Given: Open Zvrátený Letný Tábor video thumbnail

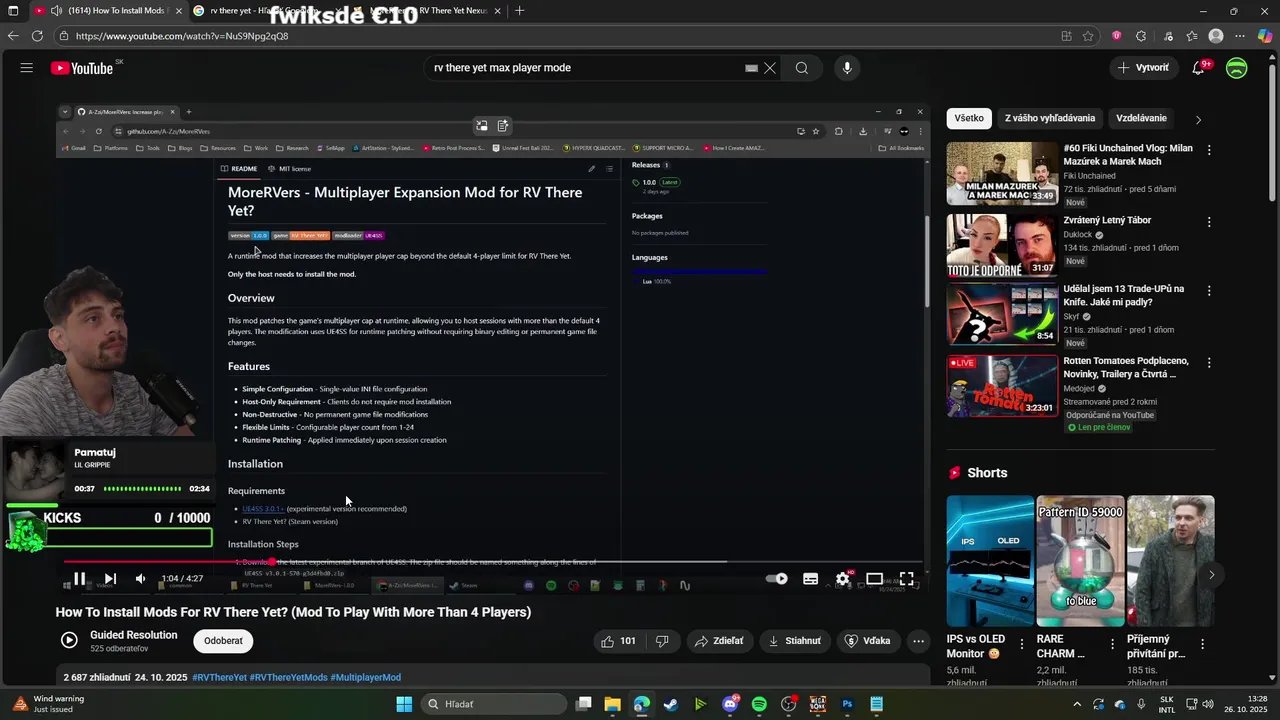Looking at the screenshot, I should 1002,245.
